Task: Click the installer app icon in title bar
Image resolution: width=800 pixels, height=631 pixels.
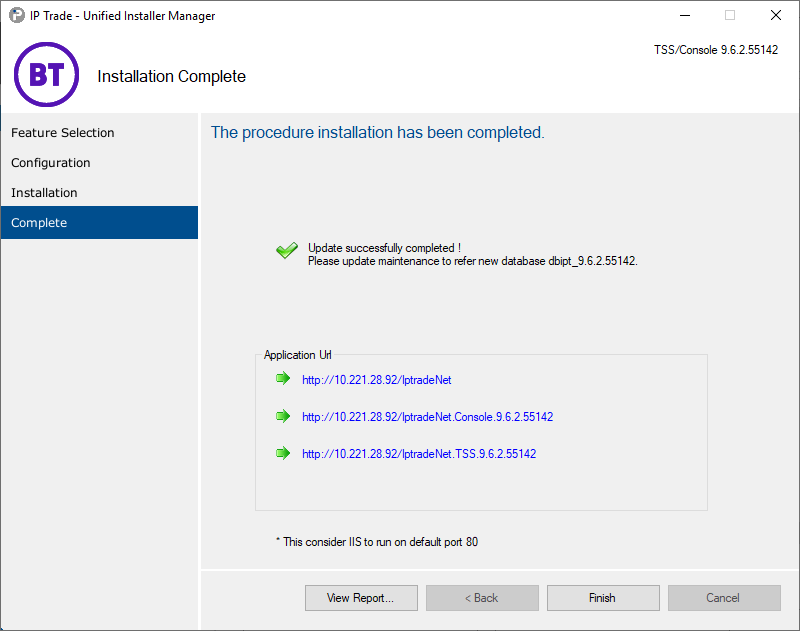Action: click(x=16, y=15)
